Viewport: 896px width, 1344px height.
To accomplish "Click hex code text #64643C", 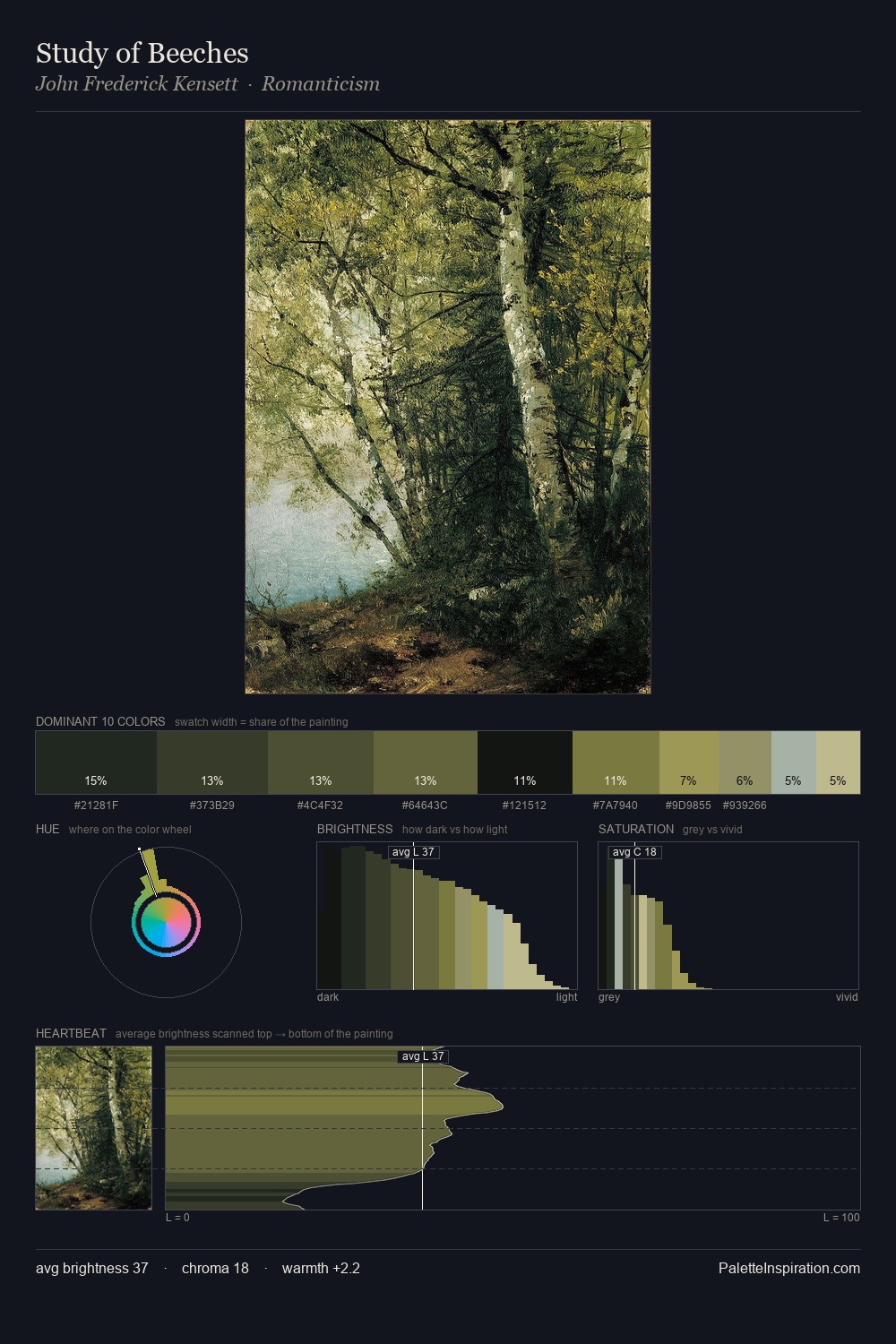I will point(426,805).
